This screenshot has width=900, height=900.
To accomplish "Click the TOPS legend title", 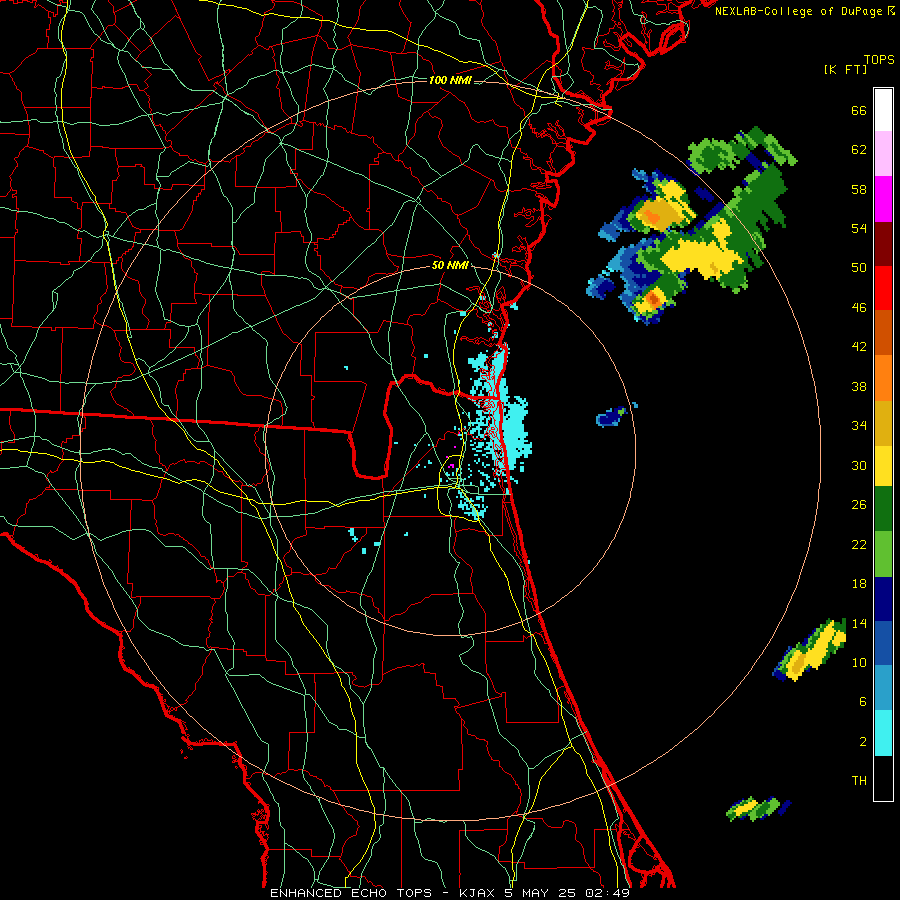I will point(879,60).
